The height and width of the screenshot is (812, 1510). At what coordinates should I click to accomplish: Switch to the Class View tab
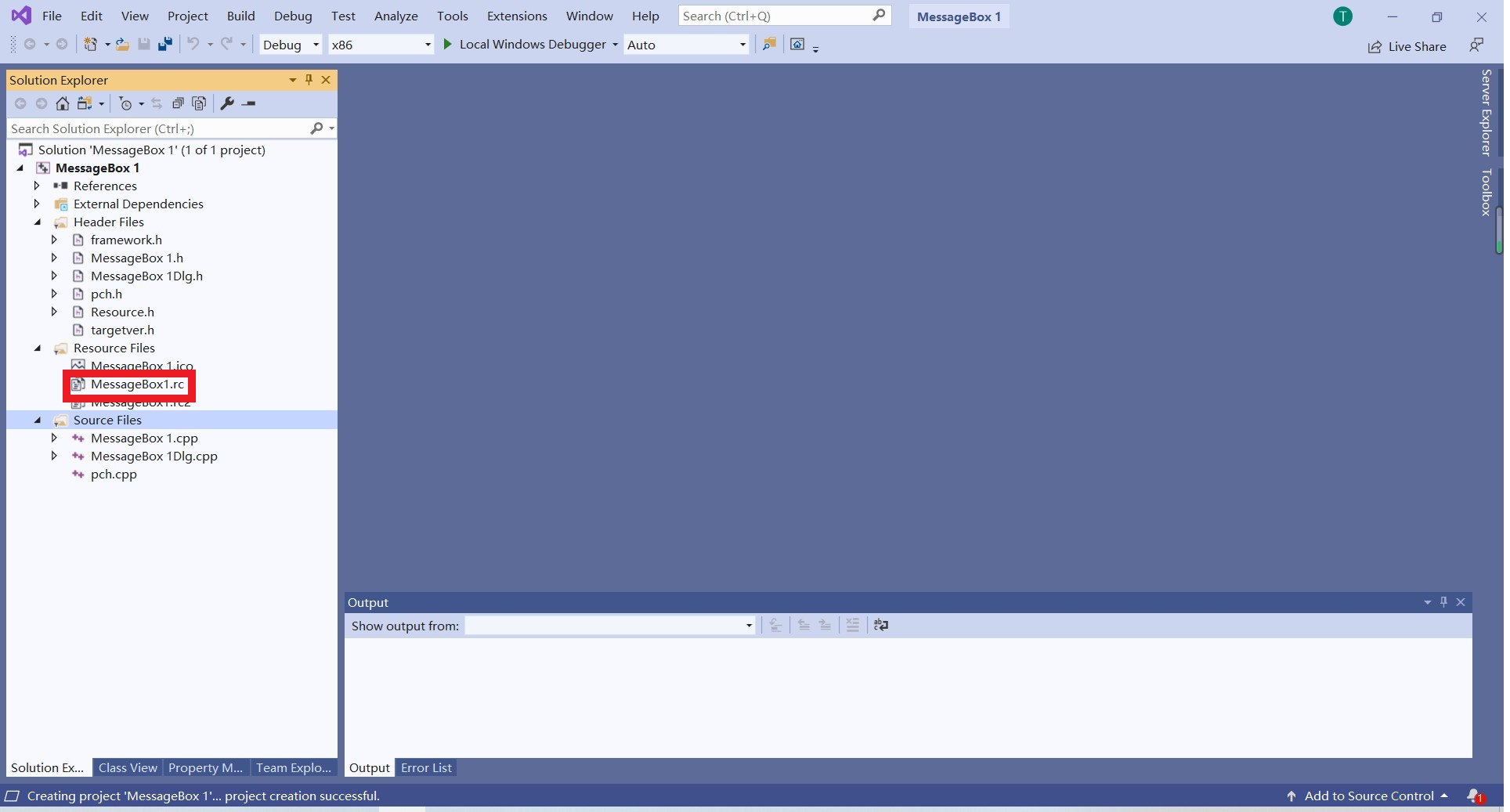point(127,767)
